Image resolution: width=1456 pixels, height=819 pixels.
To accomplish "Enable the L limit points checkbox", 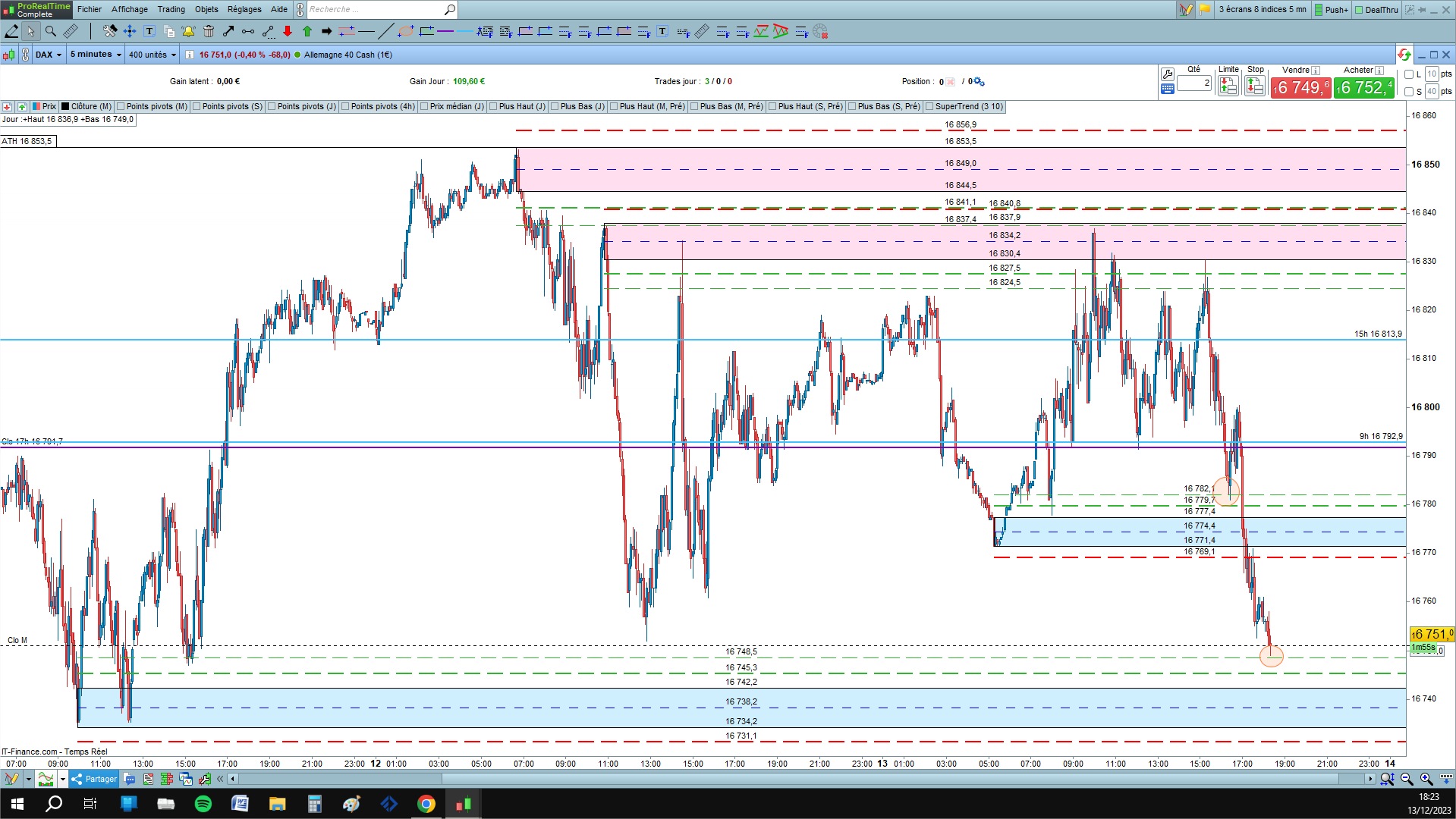I will [1409, 74].
